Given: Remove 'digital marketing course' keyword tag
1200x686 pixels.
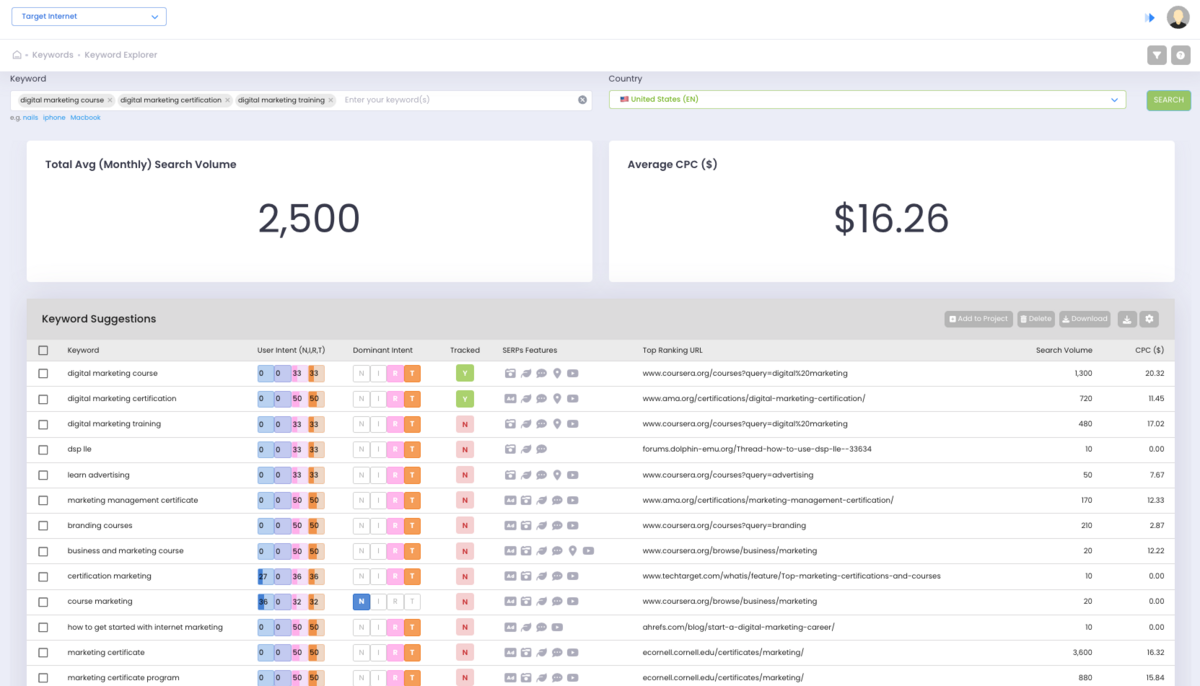Looking at the screenshot, I should 110,100.
